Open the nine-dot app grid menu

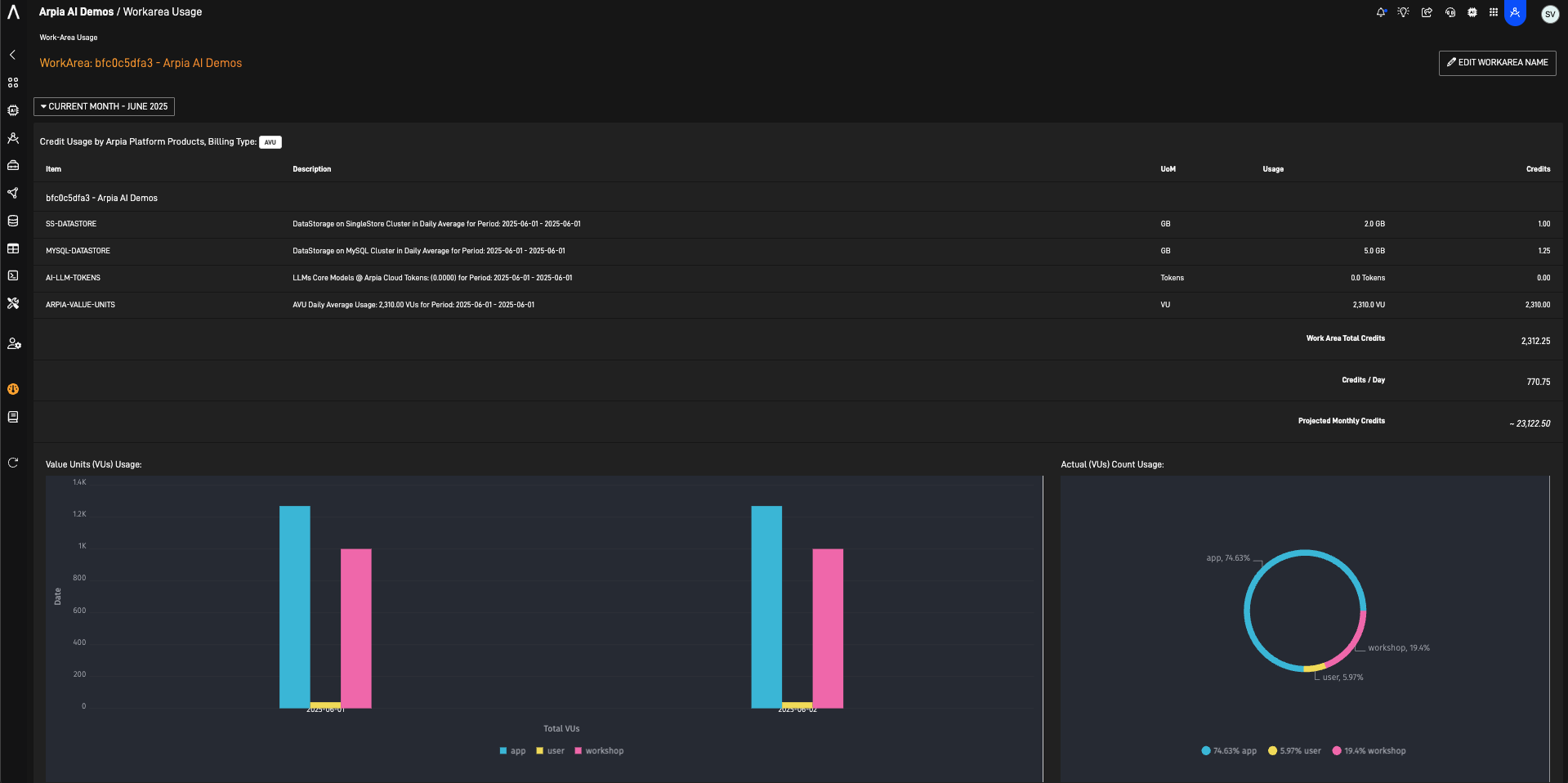(1494, 12)
